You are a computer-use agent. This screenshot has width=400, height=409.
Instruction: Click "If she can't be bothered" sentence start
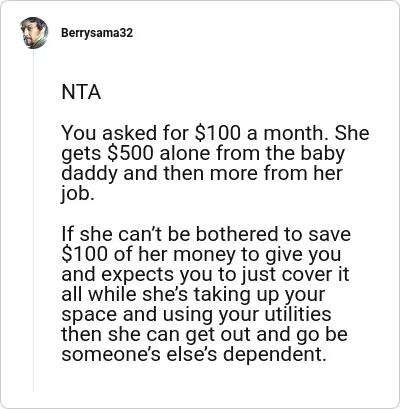[x=170, y=234]
